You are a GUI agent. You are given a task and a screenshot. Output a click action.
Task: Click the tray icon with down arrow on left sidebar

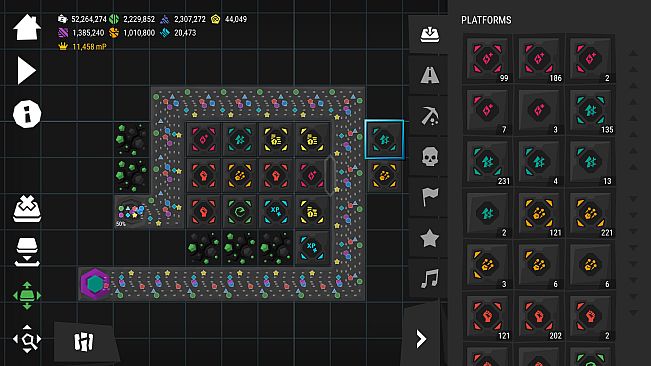tap(27, 252)
